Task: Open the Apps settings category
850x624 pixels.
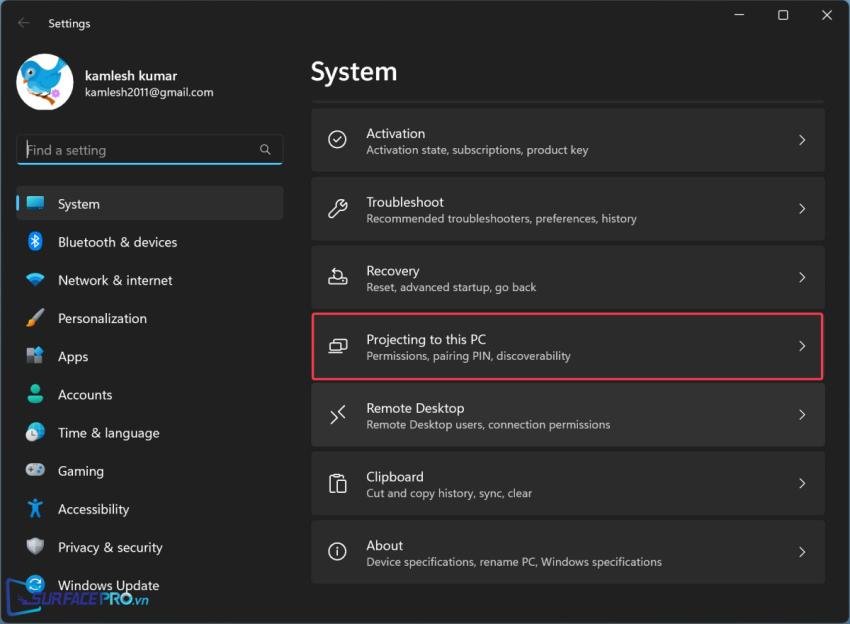Action: click(73, 357)
